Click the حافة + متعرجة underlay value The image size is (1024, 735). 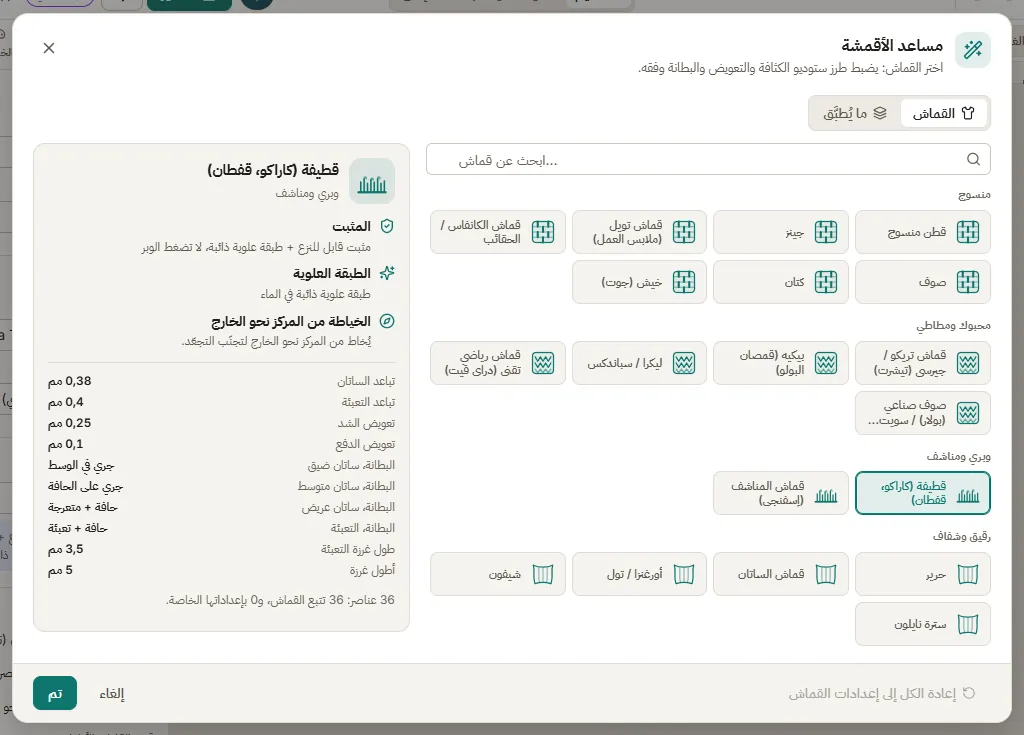point(82,507)
